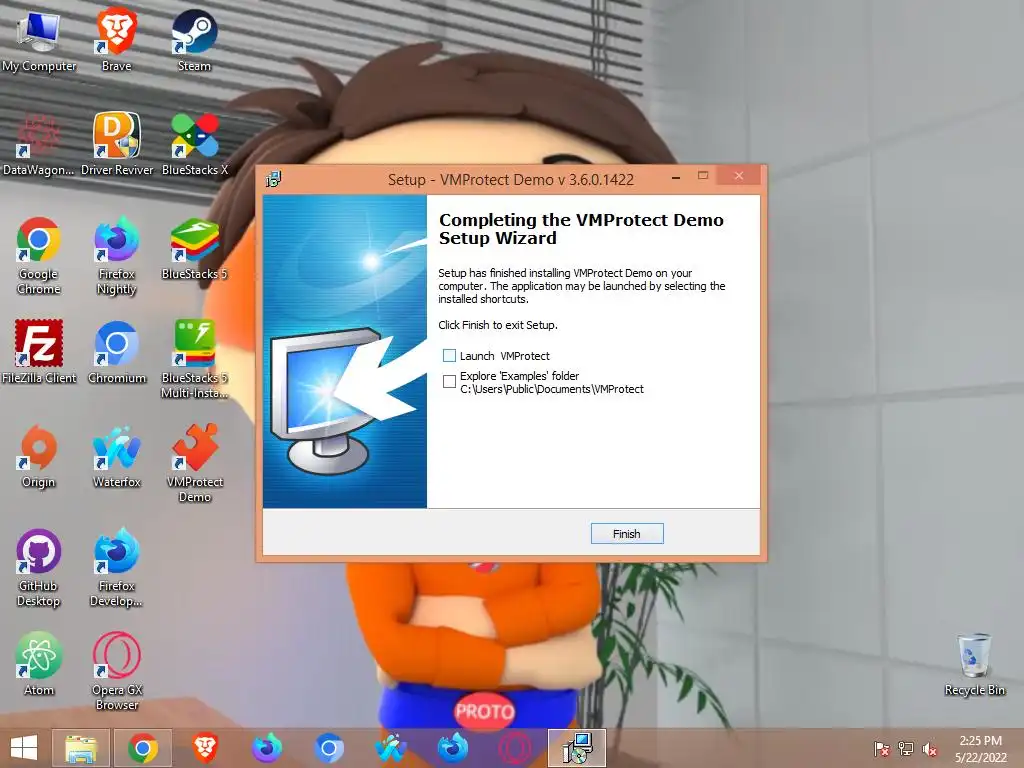Screen dimensions: 1024x768
Task: Open the network status tray icon
Action: (x=906, y=749)
